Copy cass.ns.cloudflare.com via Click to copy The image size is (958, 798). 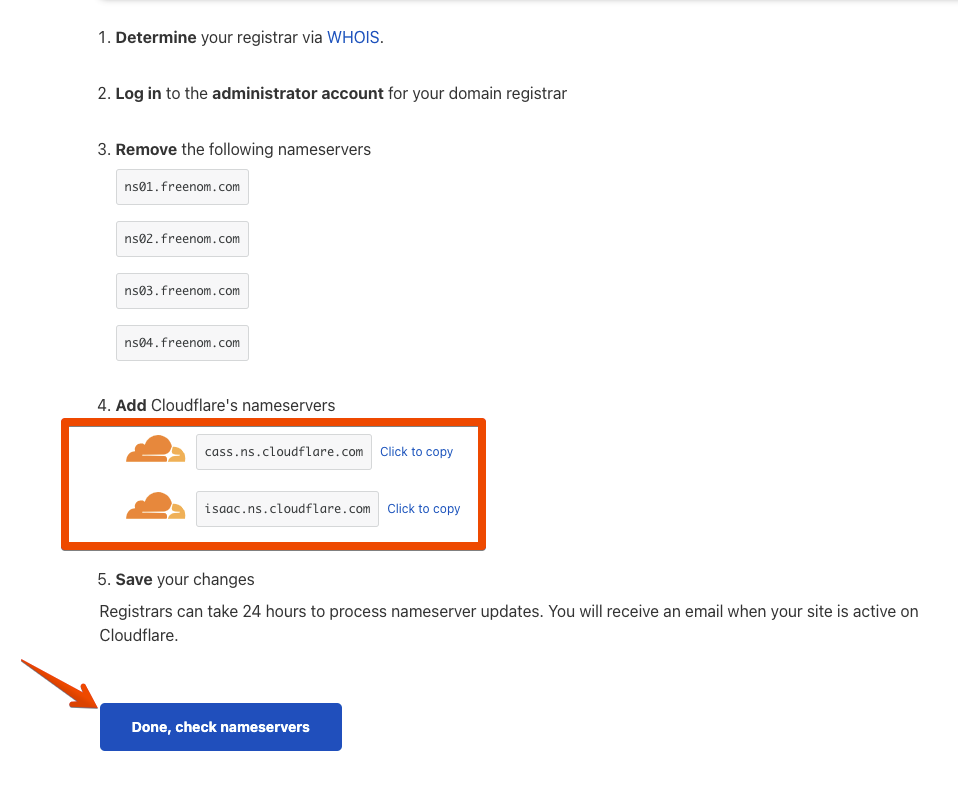click(x=416, y=452)
